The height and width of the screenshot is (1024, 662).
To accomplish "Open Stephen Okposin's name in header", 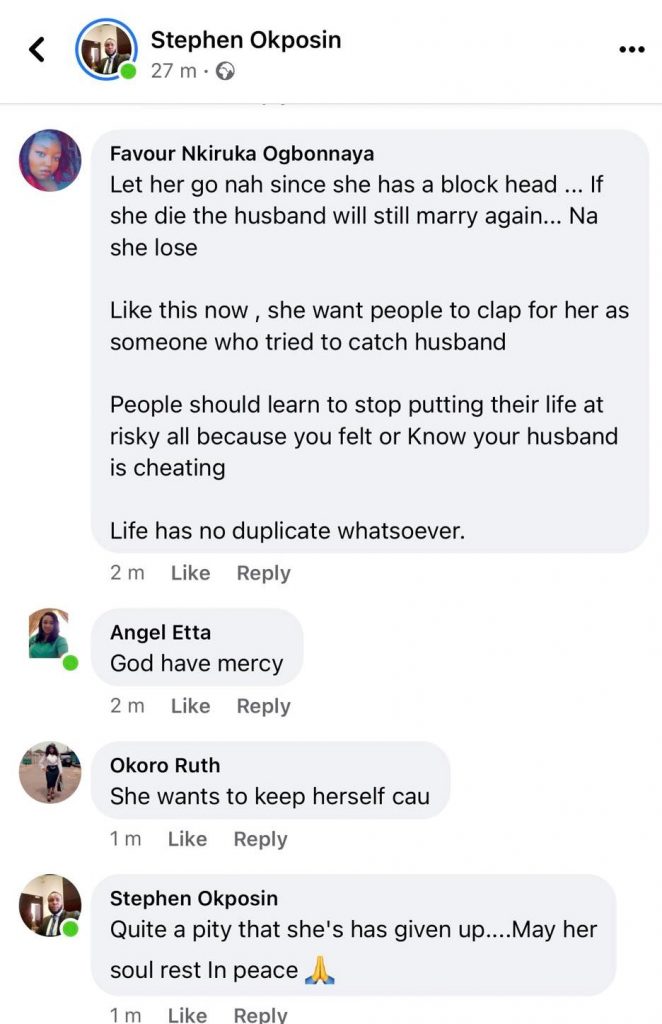I will coord(245,40).
